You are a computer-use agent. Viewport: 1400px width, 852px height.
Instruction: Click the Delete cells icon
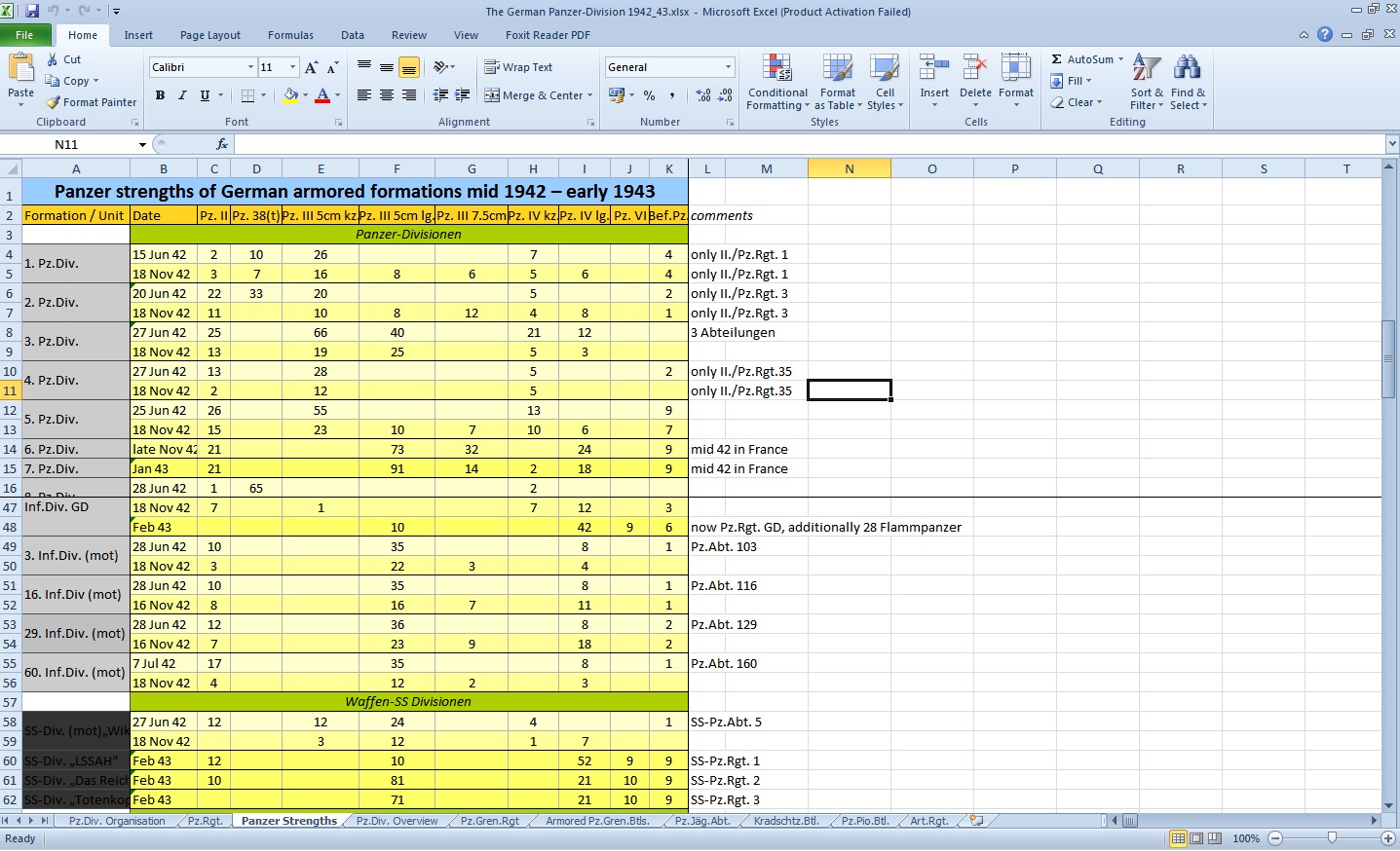(975, 67)
